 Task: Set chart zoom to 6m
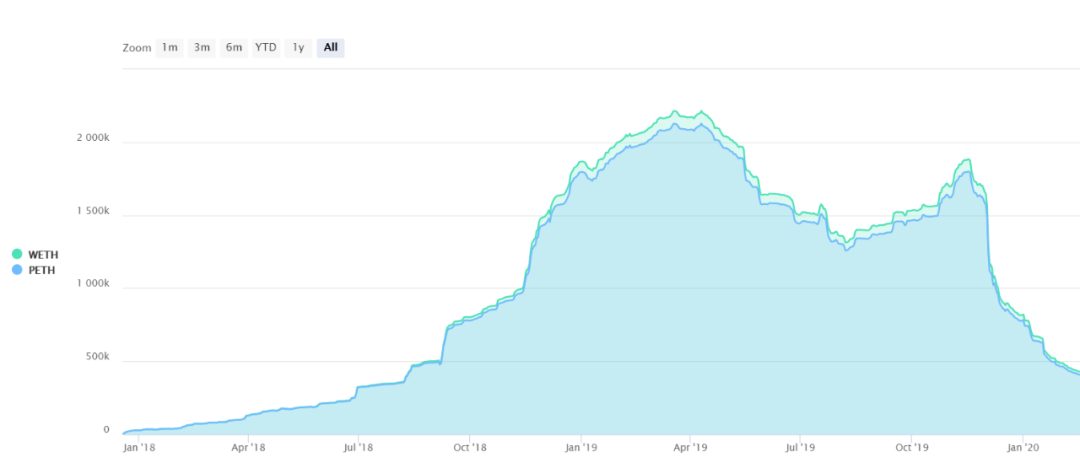[x=233, y=48]
